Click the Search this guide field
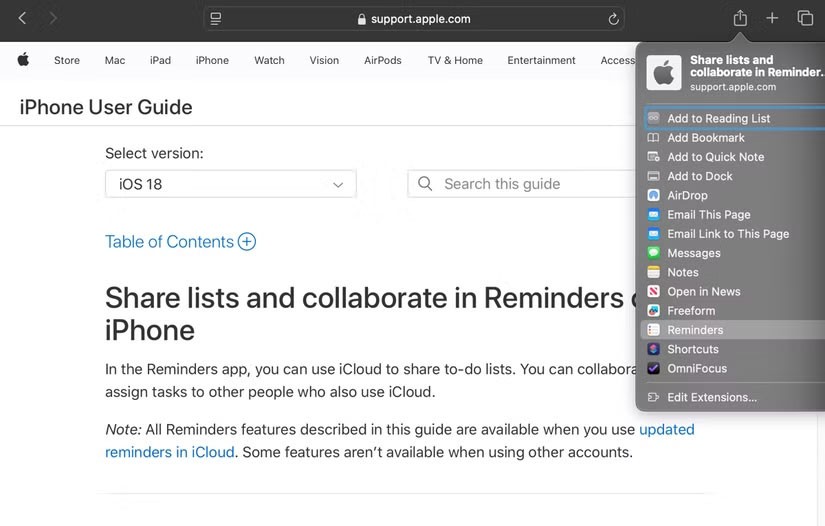The width and height of the screenshot is (825, 526). [520, 184]
